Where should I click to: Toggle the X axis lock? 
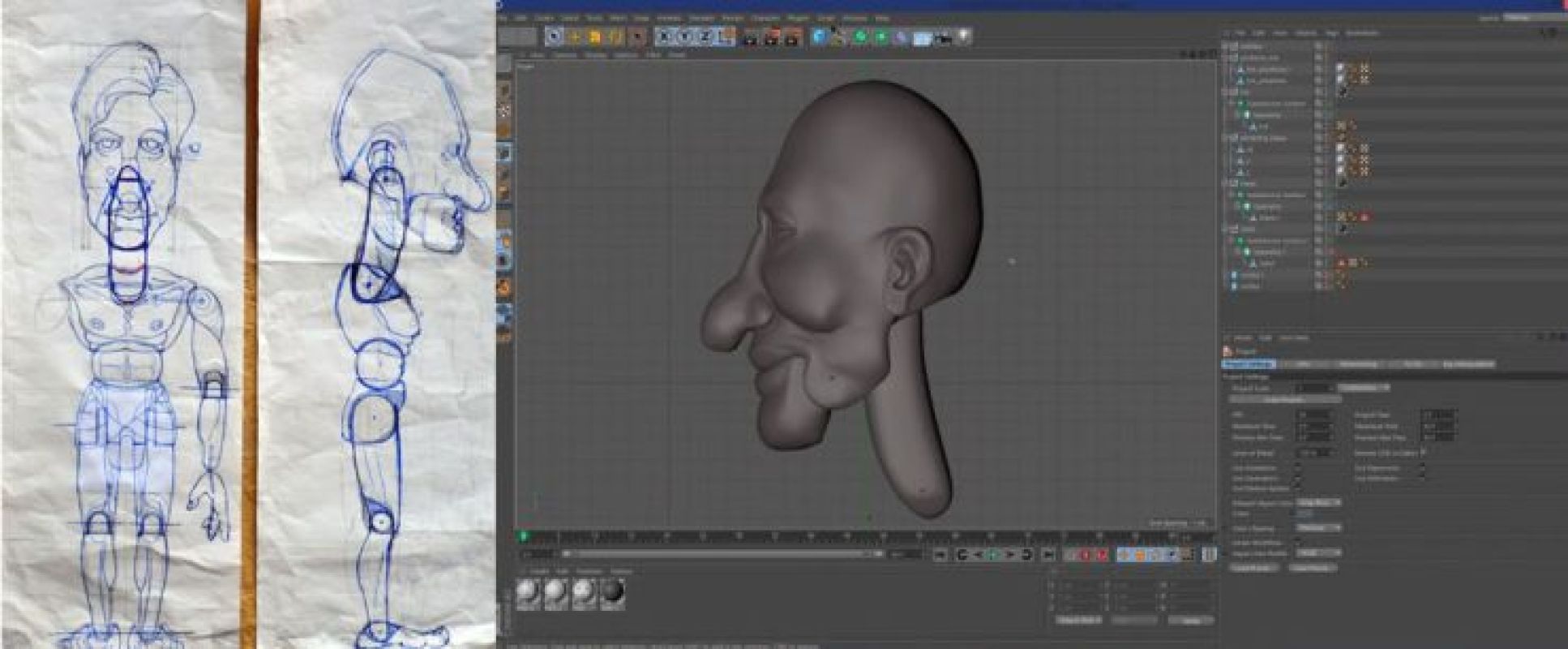(666, 37)
